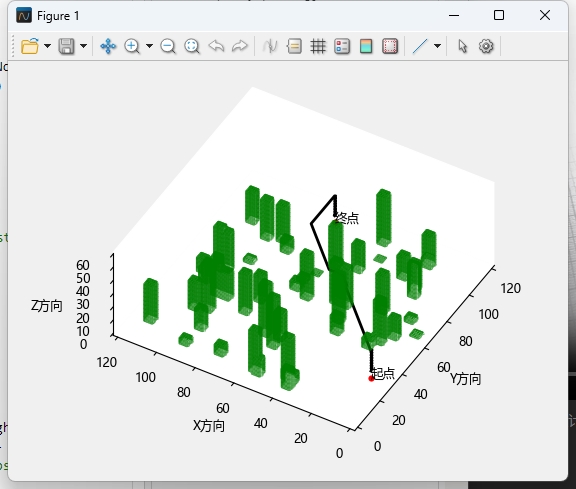Click the red start point marker 起点
This screenshot has width=576, height=489.
click(371, 379)
